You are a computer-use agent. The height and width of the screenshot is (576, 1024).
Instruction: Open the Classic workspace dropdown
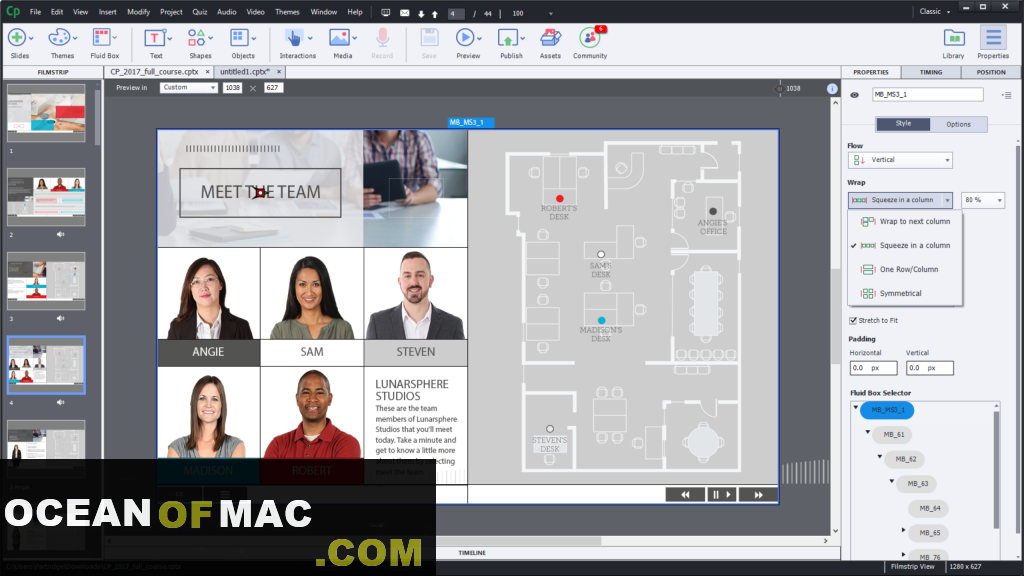pos(935,12)
